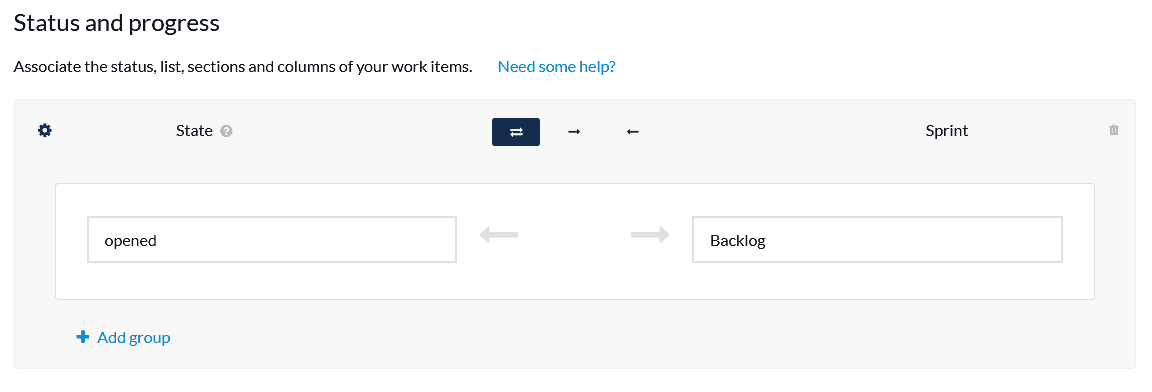Choose the right-to-left sync arrow
Screen dimensions: 1152x392
point(633,132)
